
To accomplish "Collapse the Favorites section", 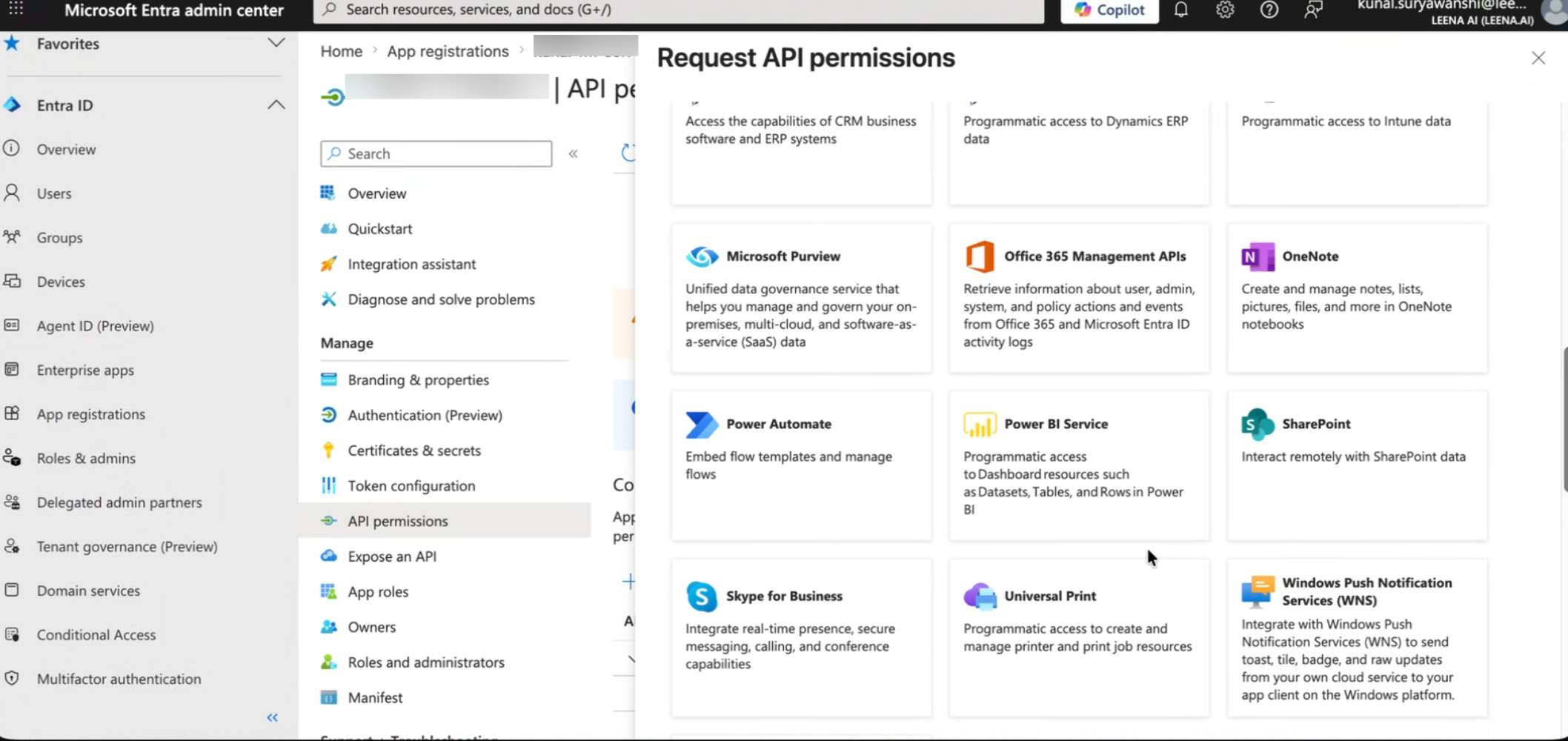I will [x=276, y=43].
